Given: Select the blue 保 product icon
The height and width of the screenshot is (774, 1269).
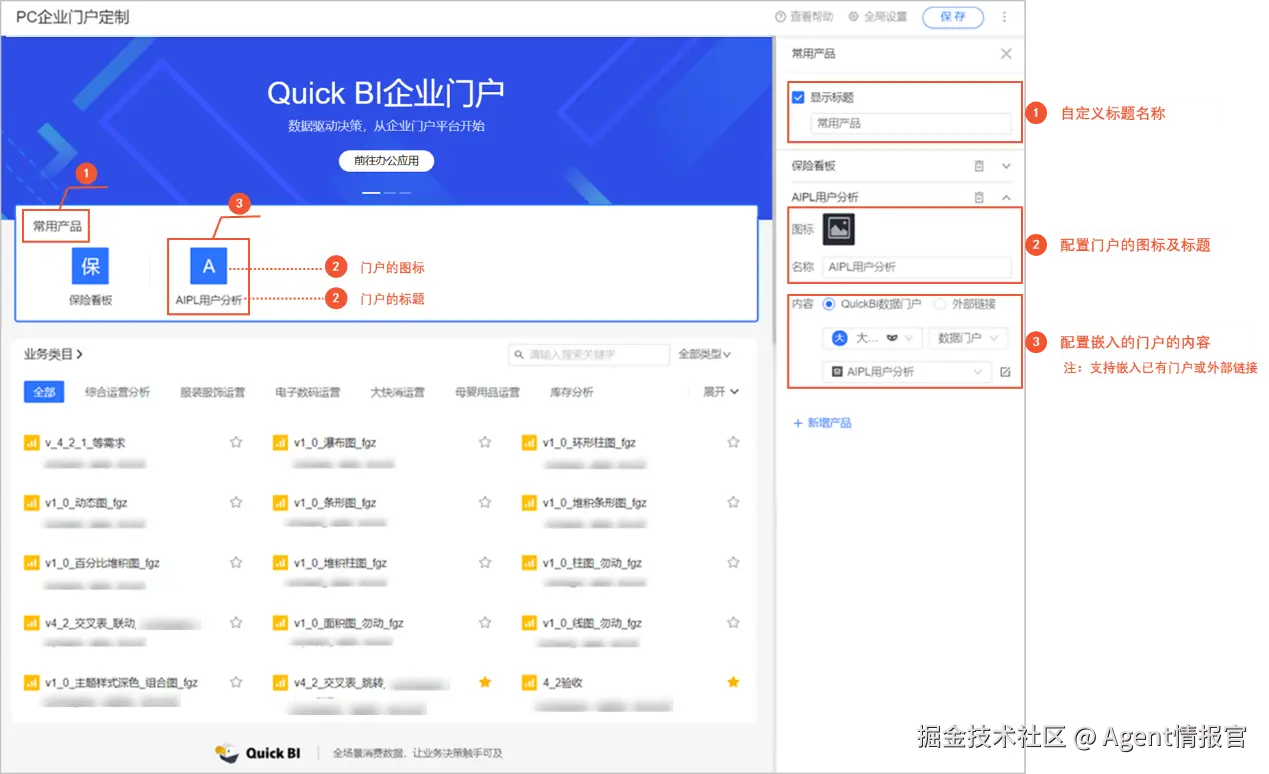Looking at the screenshot, I should [x=90, y=266].
